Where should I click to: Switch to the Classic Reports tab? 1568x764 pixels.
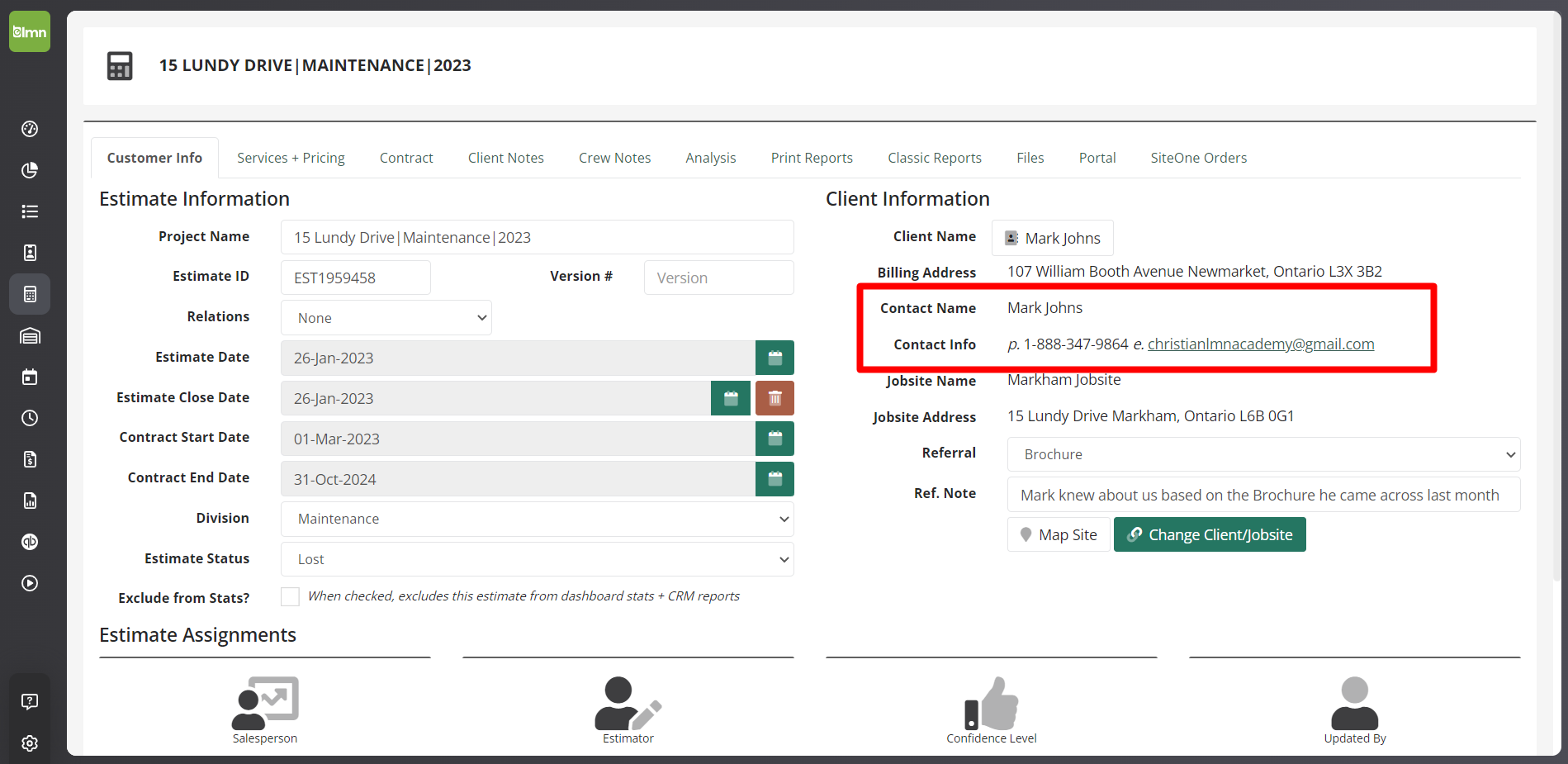(935, 158)
